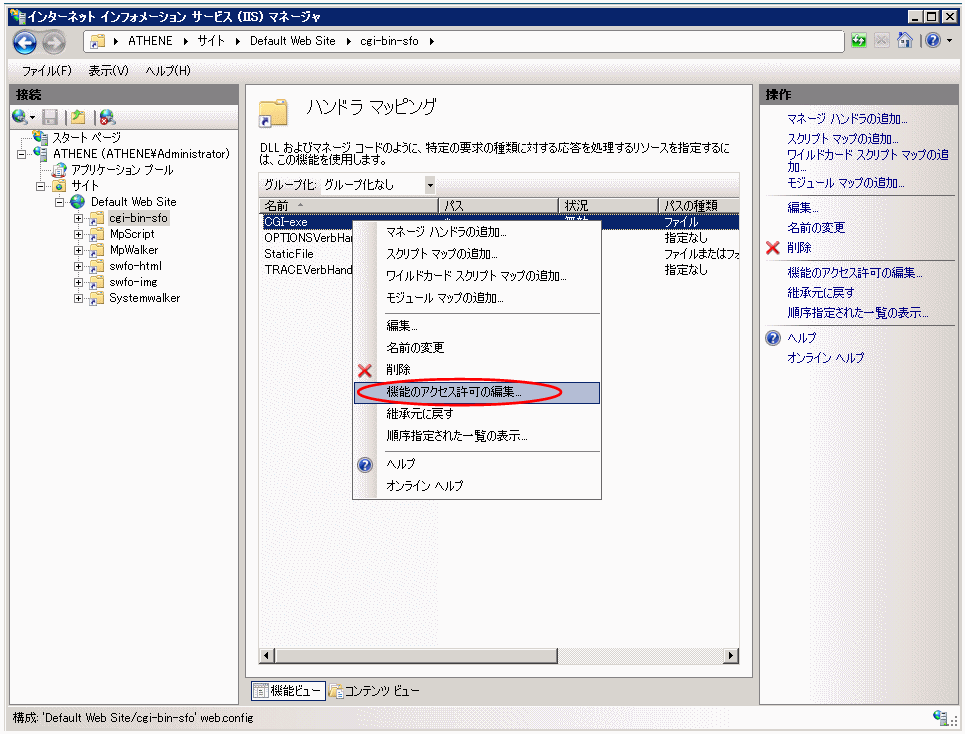965x734 pixels.
Task: Click the blue help icon in context menu
Action: (x=365, y=464)
